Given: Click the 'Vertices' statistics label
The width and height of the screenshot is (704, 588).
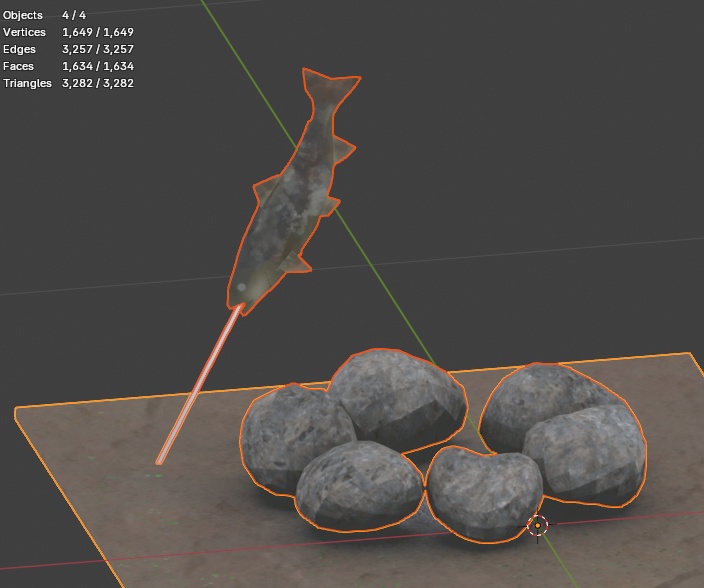Looking at the screenshot, I should pyautogui.click(x=24, y=32).
